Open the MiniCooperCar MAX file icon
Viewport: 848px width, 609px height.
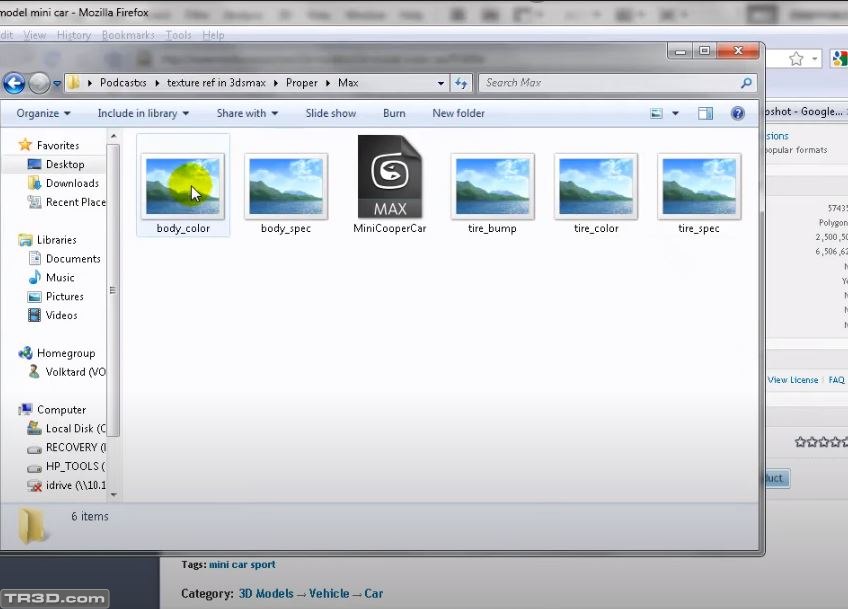(390, 178)
